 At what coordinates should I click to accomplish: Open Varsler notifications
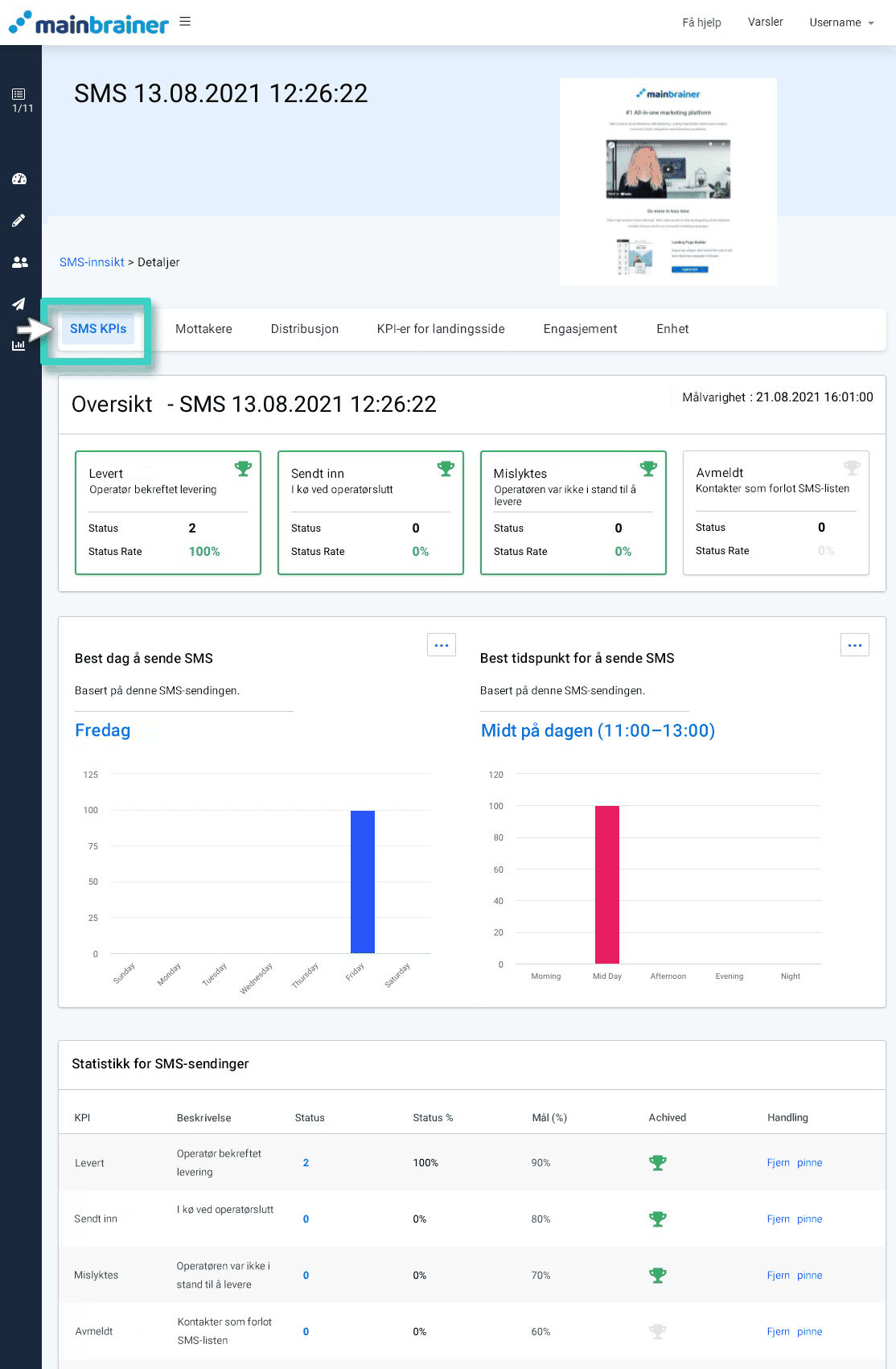(x=765, y=22)
